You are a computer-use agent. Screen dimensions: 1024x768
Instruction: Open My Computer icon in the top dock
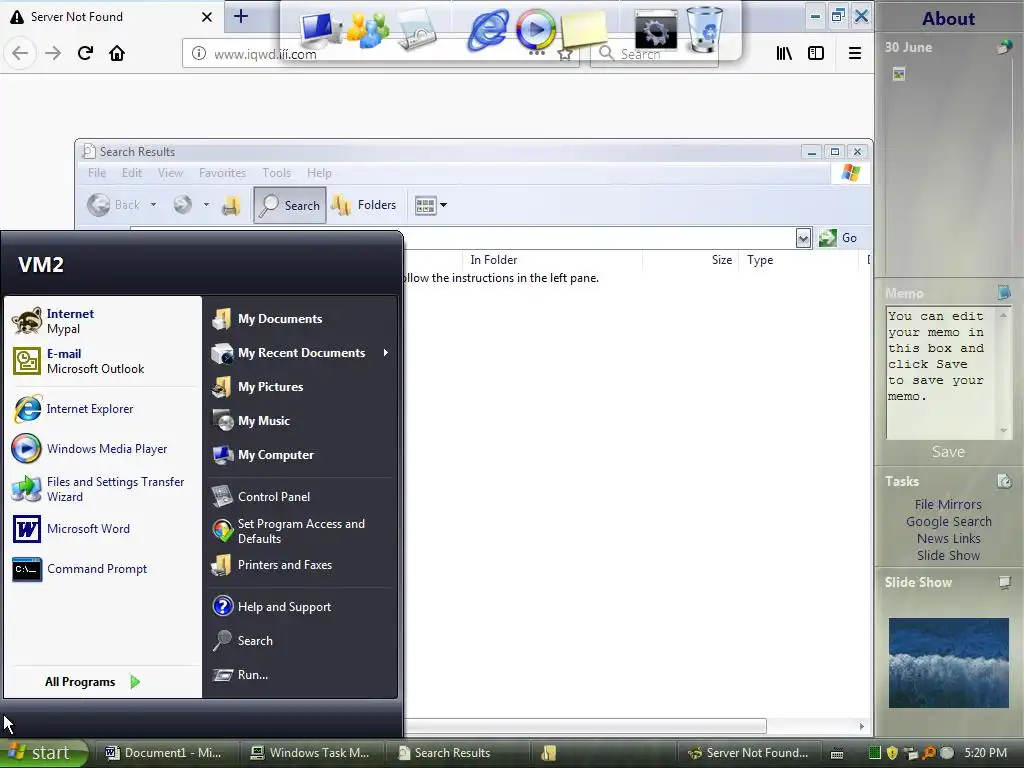pos(320,29)
